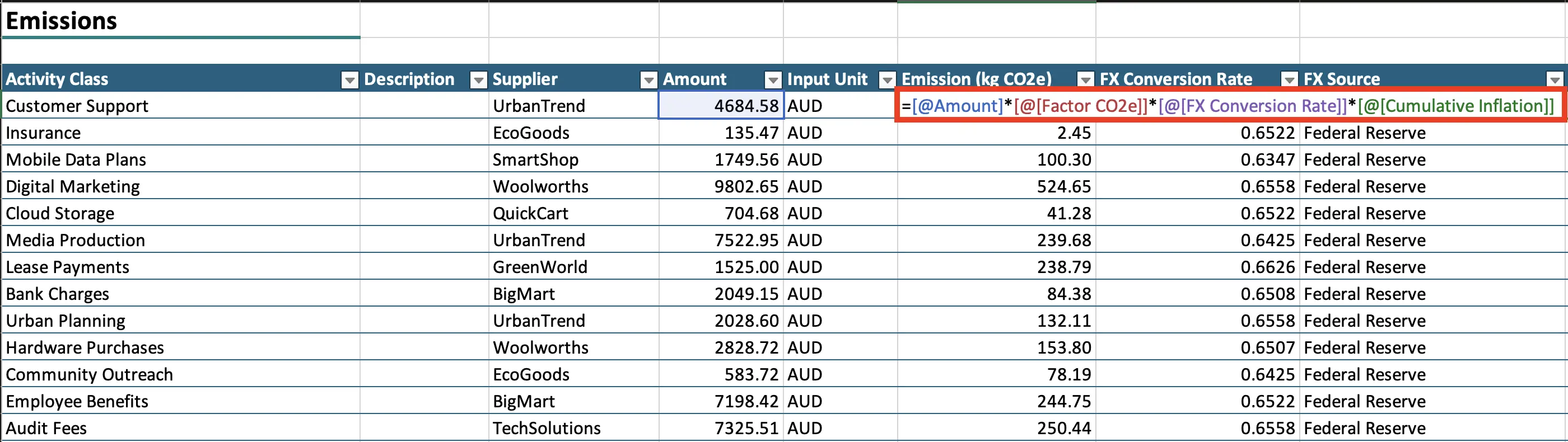Select amount 1749.56 cell
Viewport: 1568px width, 442px height.
721,159
